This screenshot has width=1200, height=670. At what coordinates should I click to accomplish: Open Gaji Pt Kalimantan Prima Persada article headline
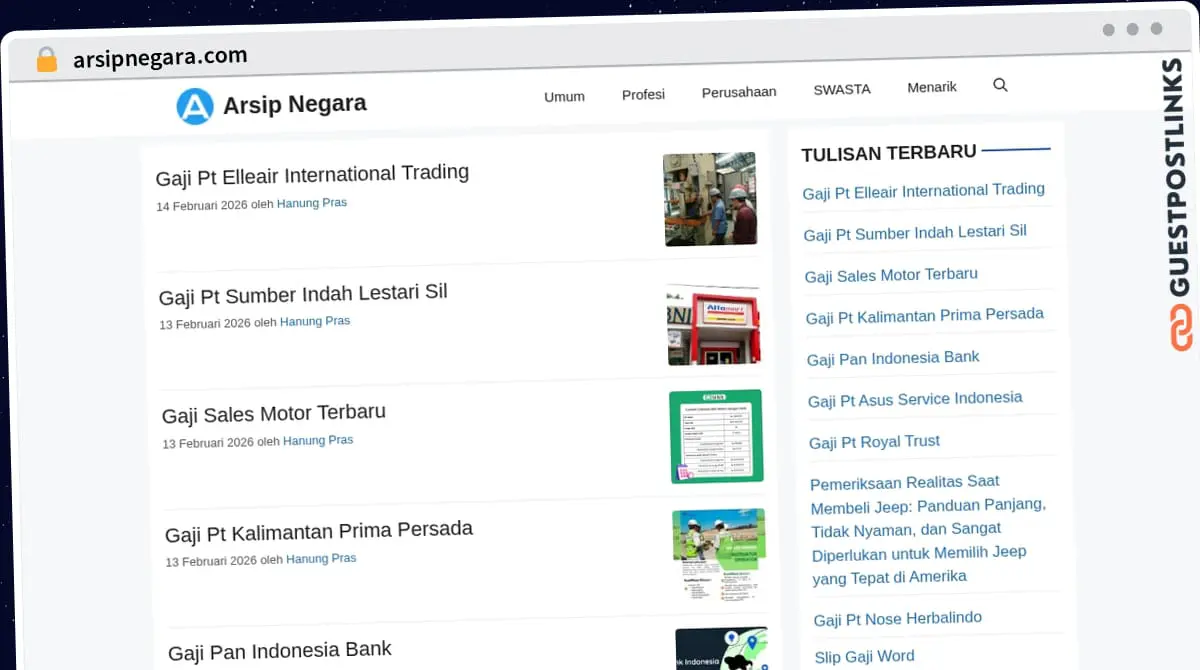[318, 530]
